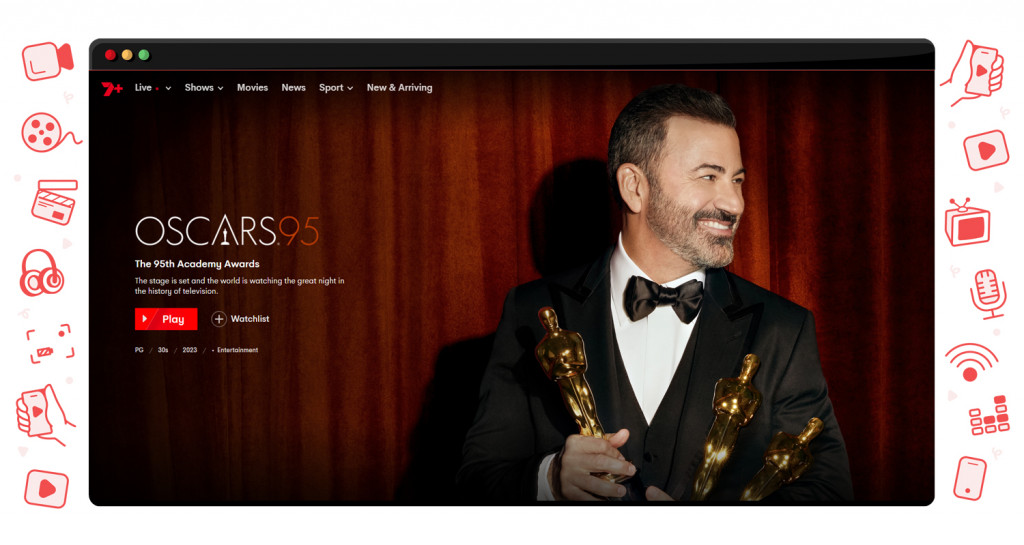
Task: Click the plus circle Watchlist icon
Action: (219, 319)
